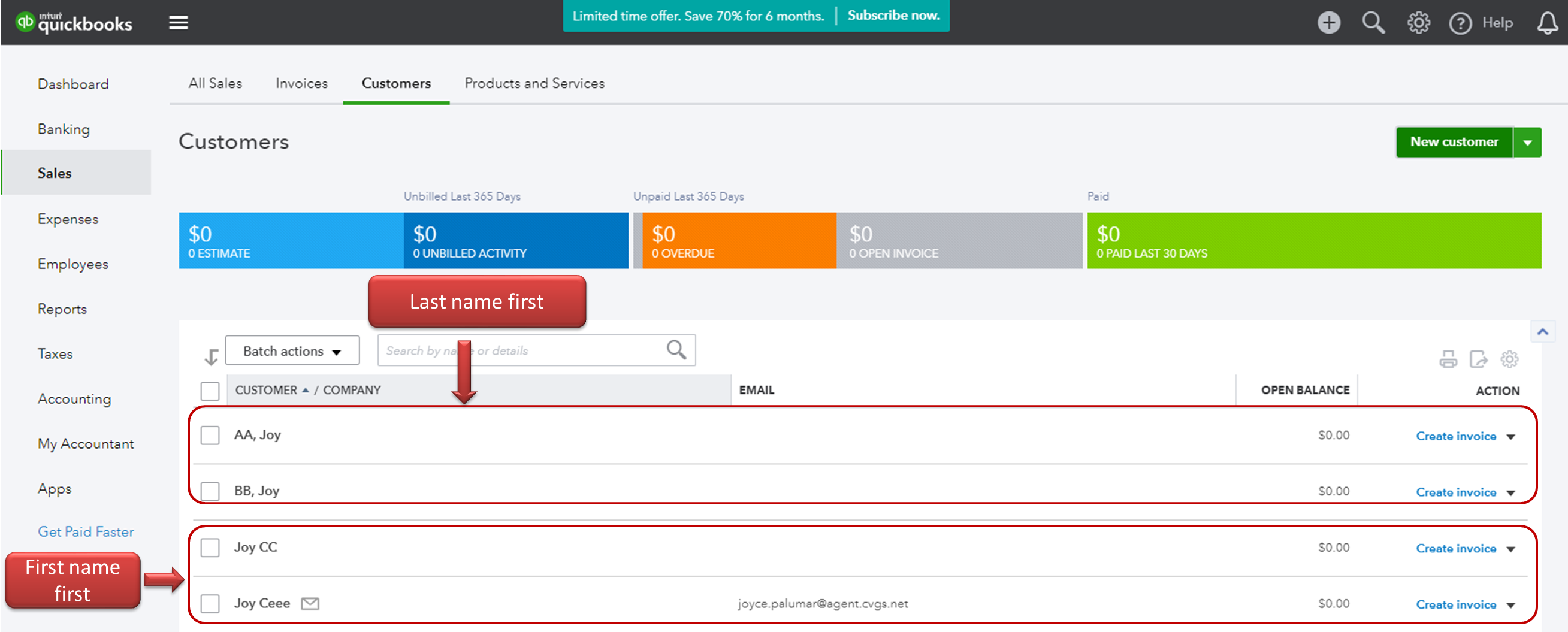Switch to the Invoices tab
The width and height of the screenshot is (1568, 632).
(301, 83)
